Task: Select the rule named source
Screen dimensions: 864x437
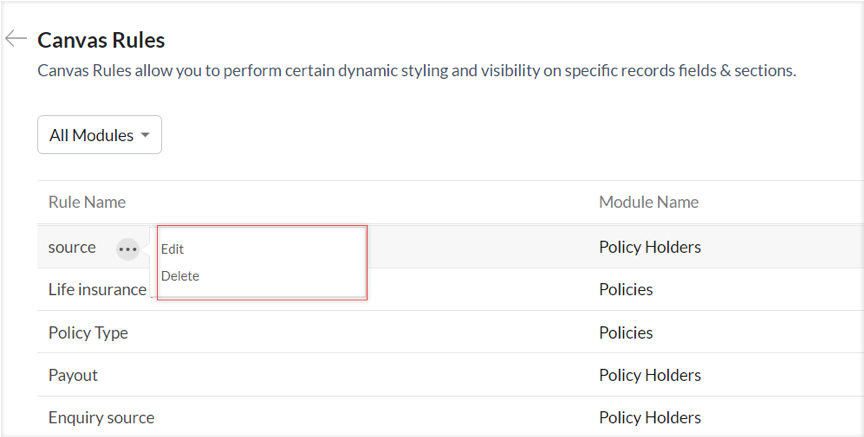Action: pos(72,247)
